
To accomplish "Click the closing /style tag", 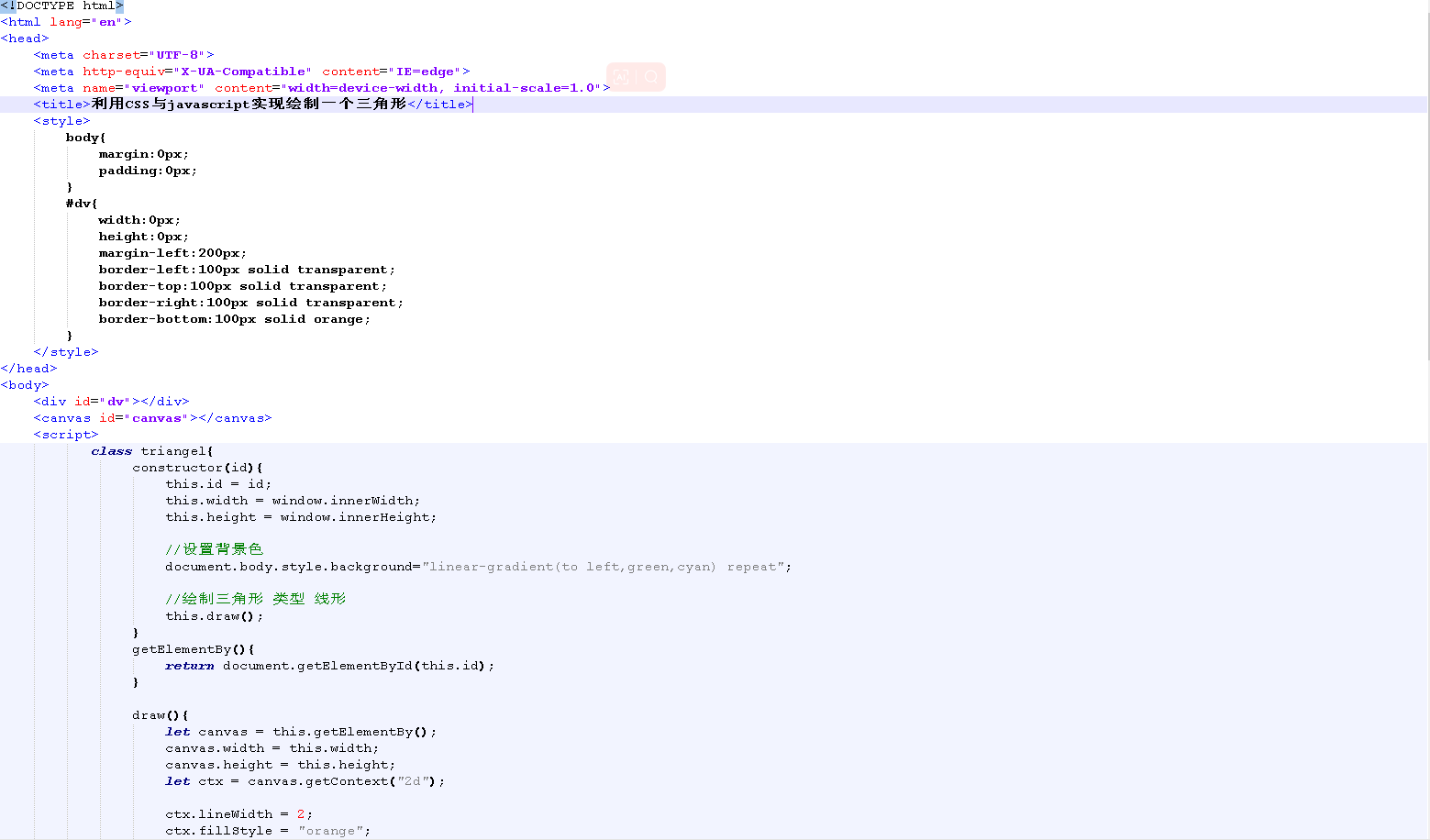I will pos(66,352).
